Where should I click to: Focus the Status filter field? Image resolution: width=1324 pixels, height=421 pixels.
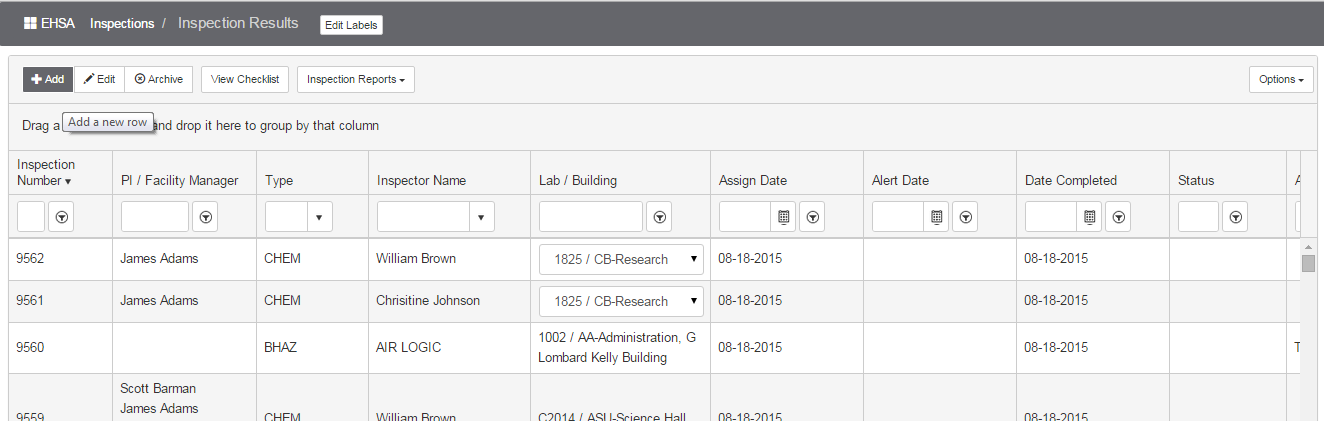[1199, 216]
